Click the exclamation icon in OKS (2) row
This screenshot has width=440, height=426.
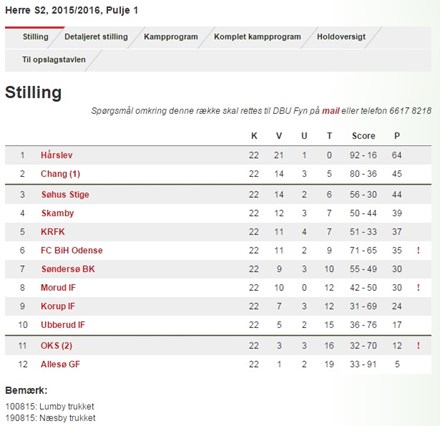(418, 346)
